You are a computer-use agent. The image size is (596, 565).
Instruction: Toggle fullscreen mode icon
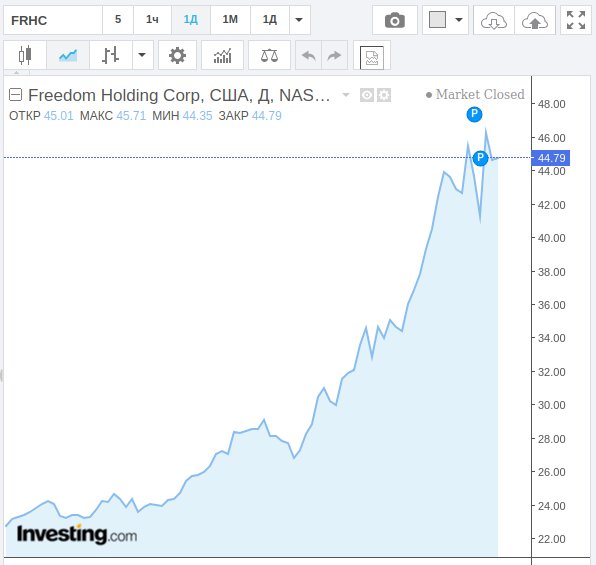click(575, 20)
